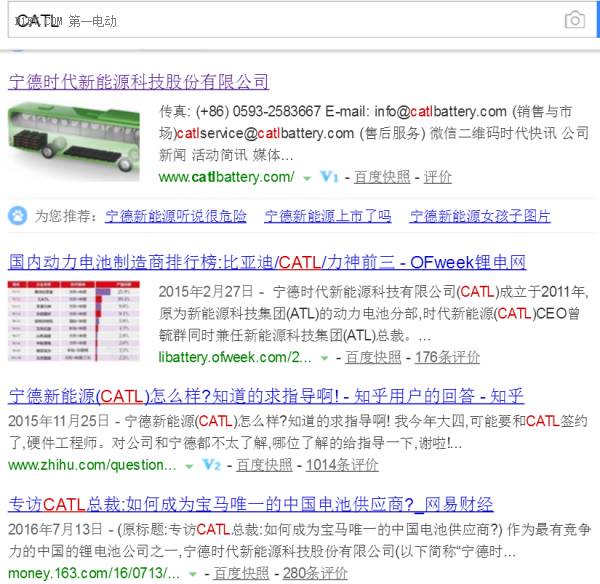Click 评价 link for catlbattery.com result
The width and height of the screenshot is (600, 584).
coord(437,177)
